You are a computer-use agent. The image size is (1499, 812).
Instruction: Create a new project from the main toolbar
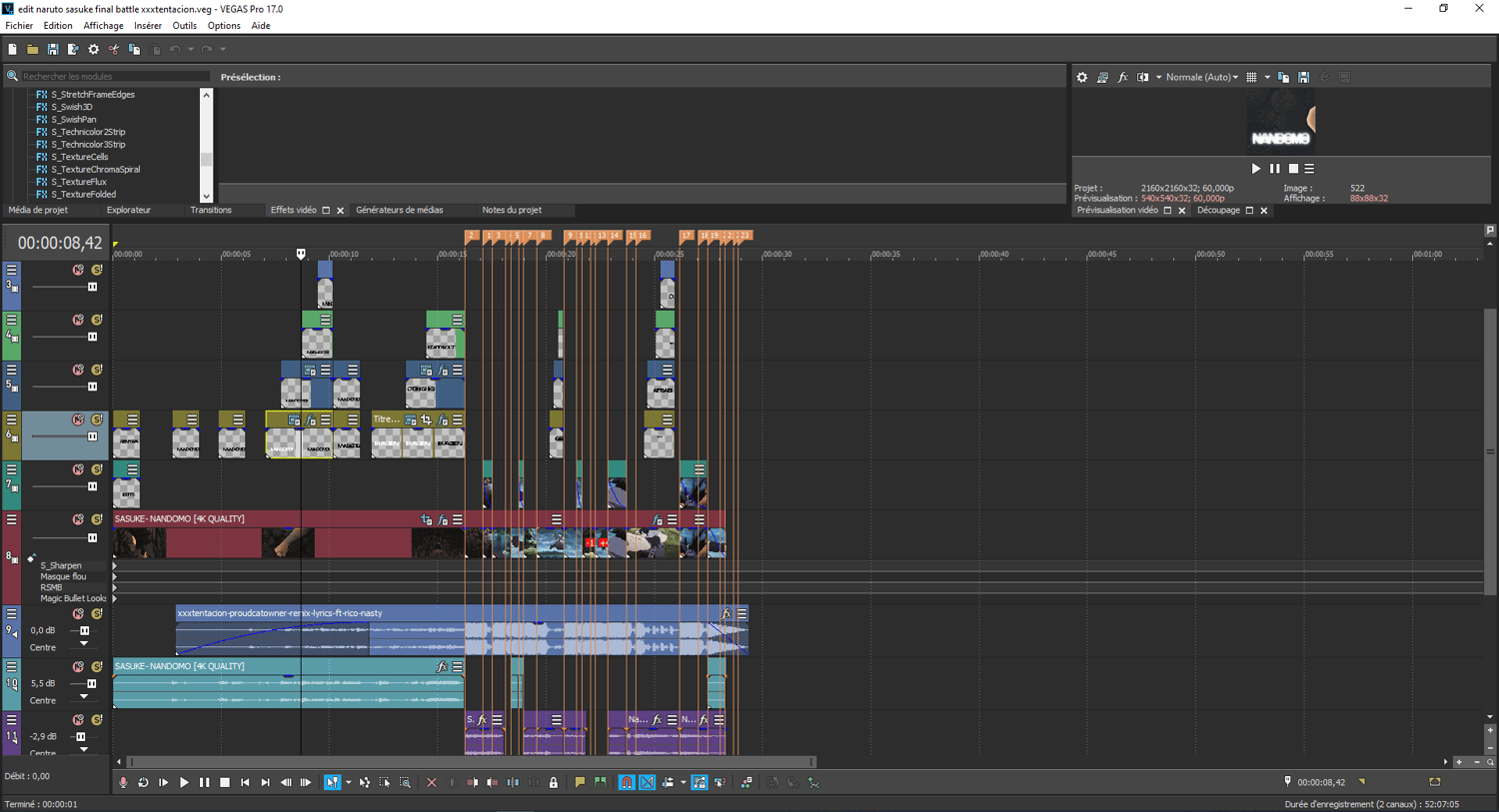click(12, 49)
